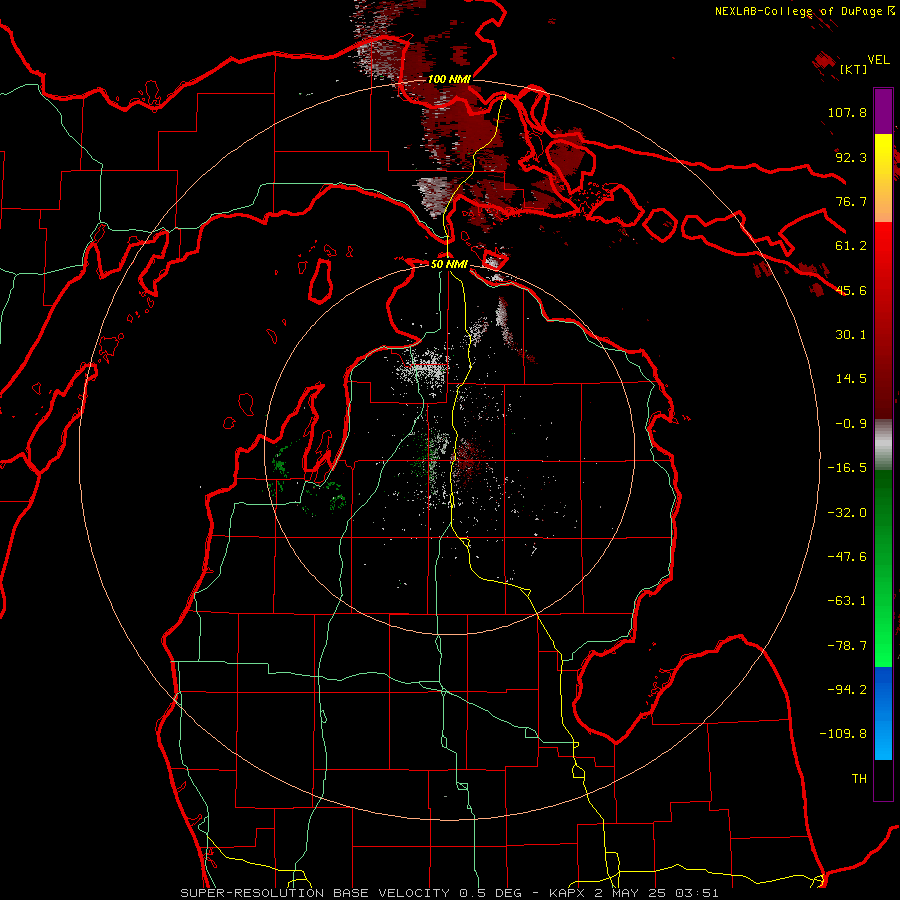Click the -47.6 legend value
The width and height of the screenshot is (900, 900).
[847, 557]
